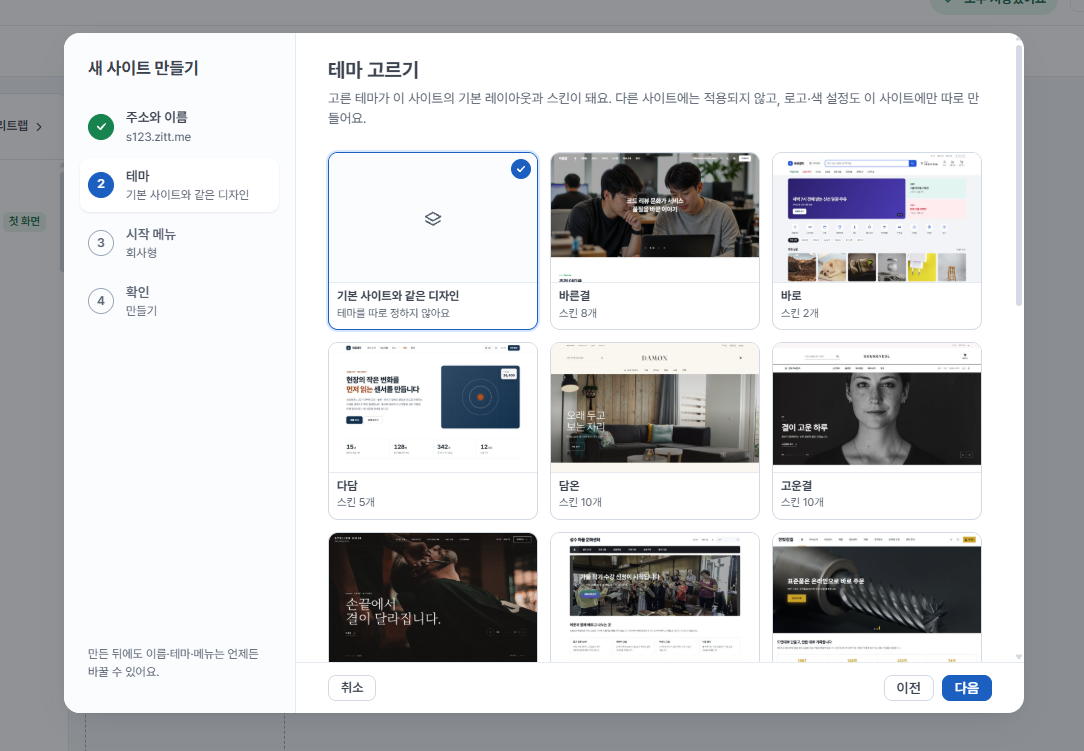Select the 담온 theme card
Screen dimensions: 1084x751
655,431
